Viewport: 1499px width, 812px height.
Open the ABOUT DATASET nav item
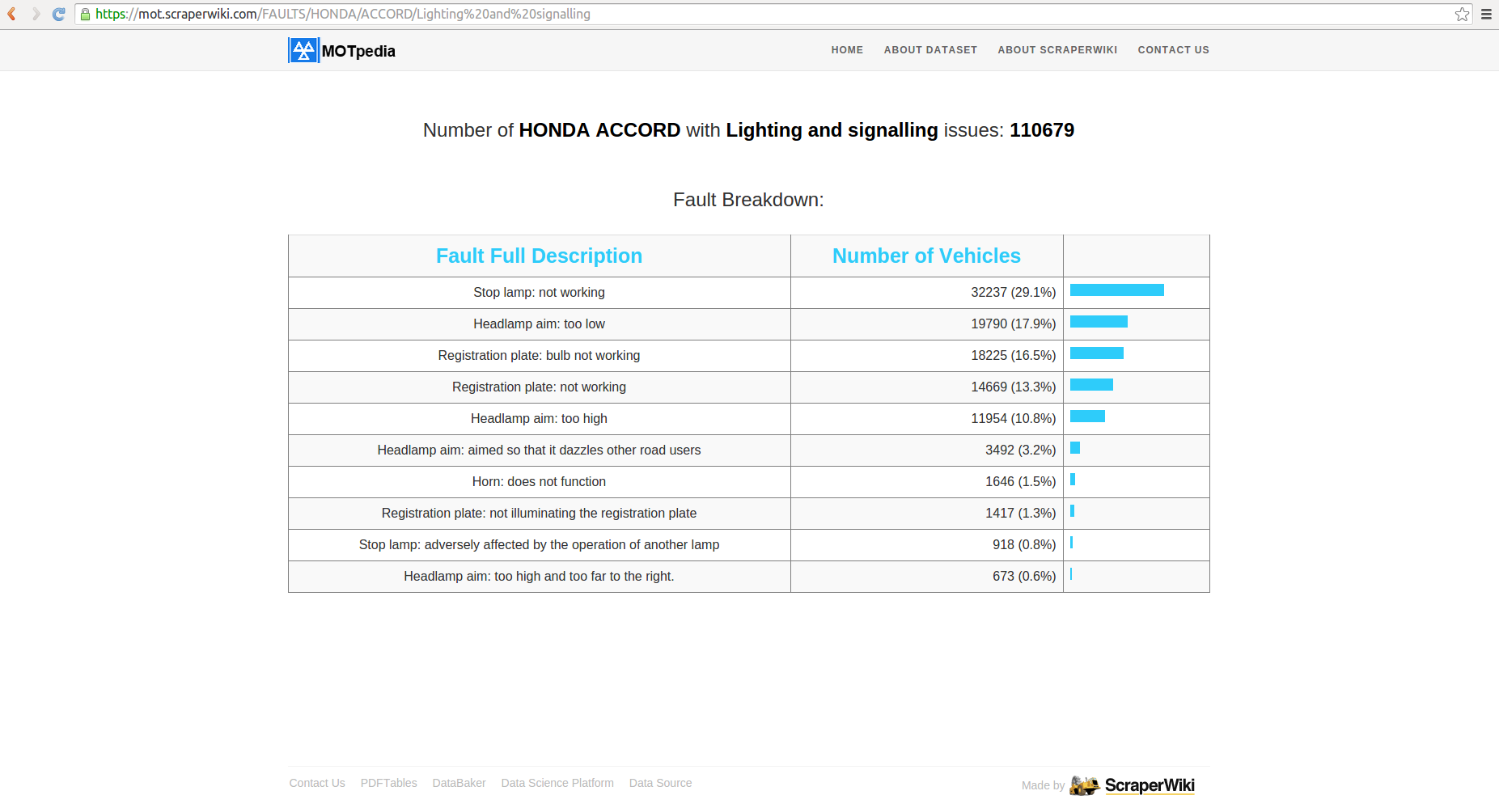coord(930,50)
